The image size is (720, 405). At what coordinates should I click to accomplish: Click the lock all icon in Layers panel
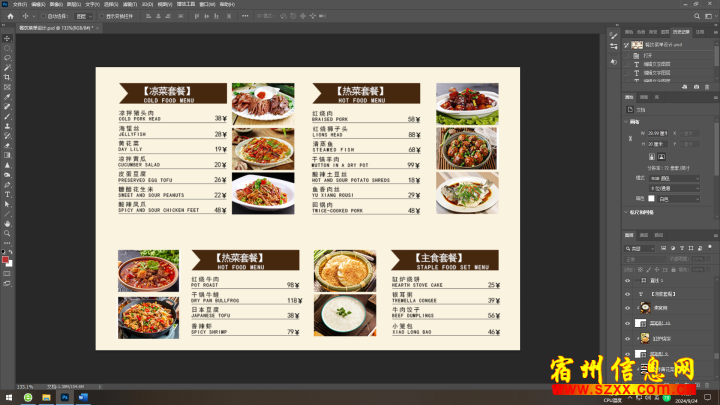tap(673, 270)
